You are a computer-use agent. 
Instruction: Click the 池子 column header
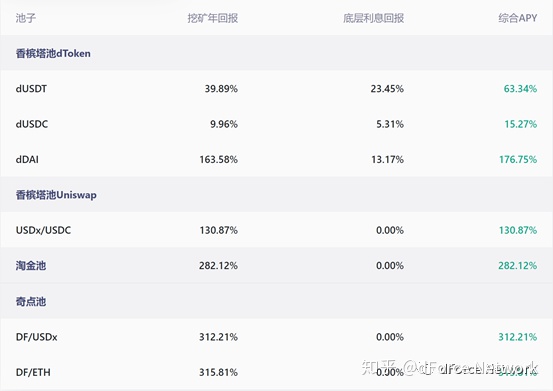[26, 18]
